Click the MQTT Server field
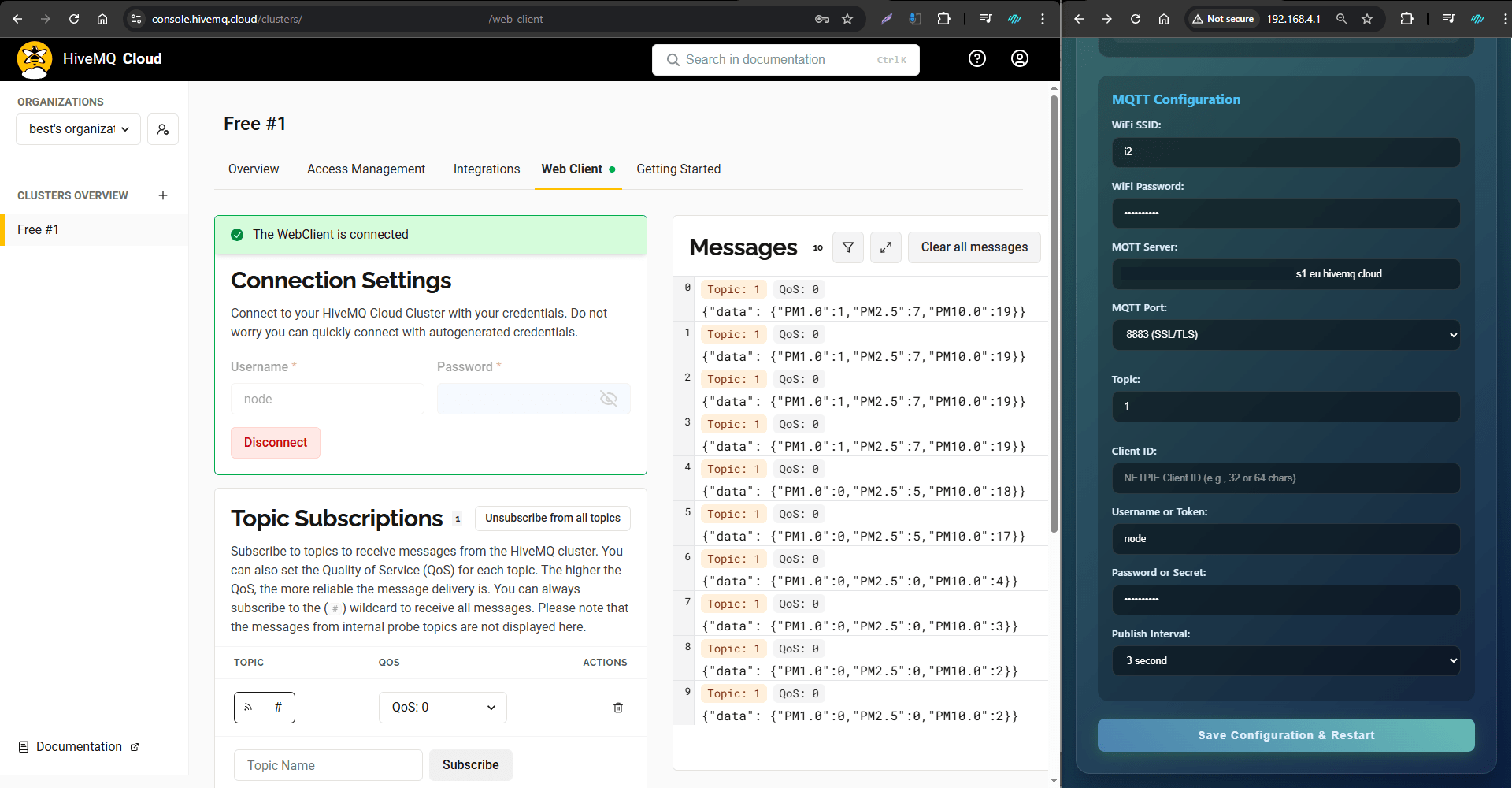This screenshot has height=788, width=1512. point(1286,274)
